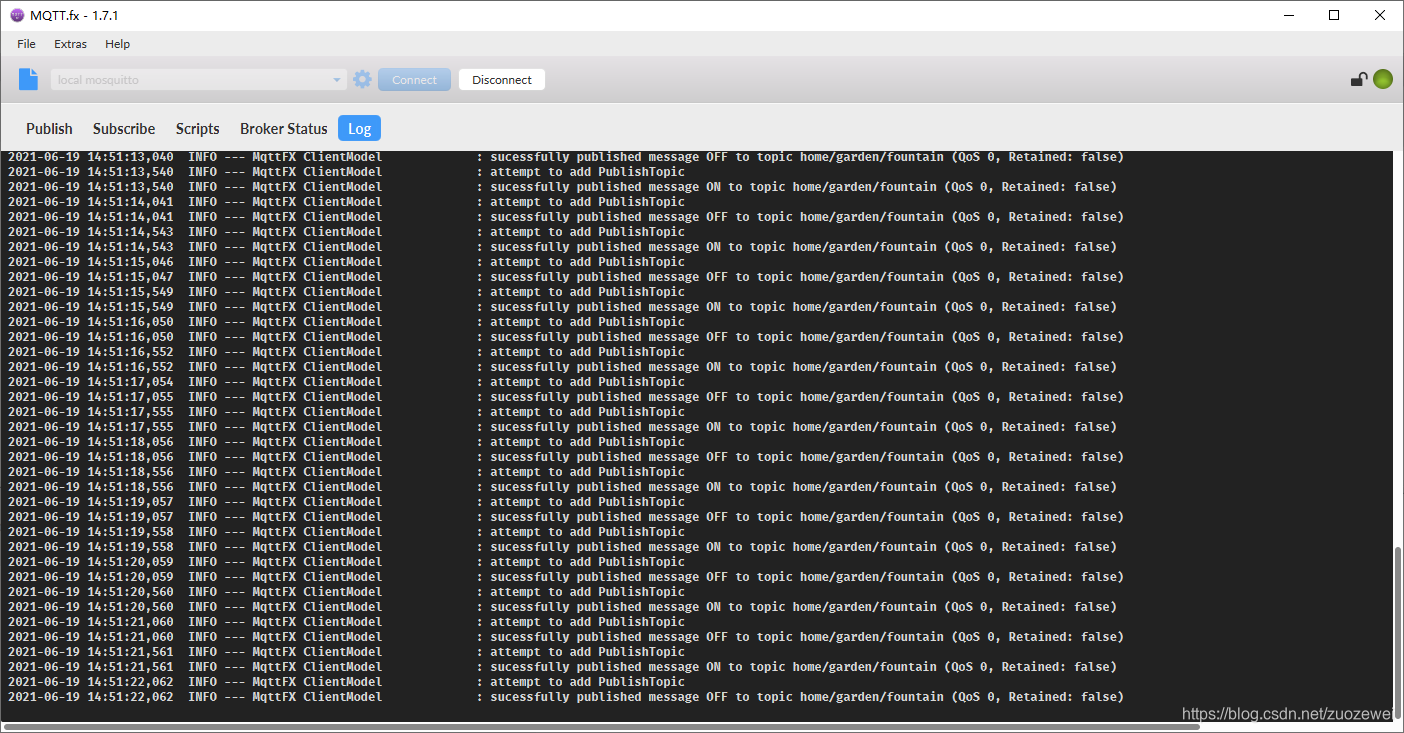Click the MQTT.fx app icon in title bar
Screen dimensions: 1404x733
17,16
